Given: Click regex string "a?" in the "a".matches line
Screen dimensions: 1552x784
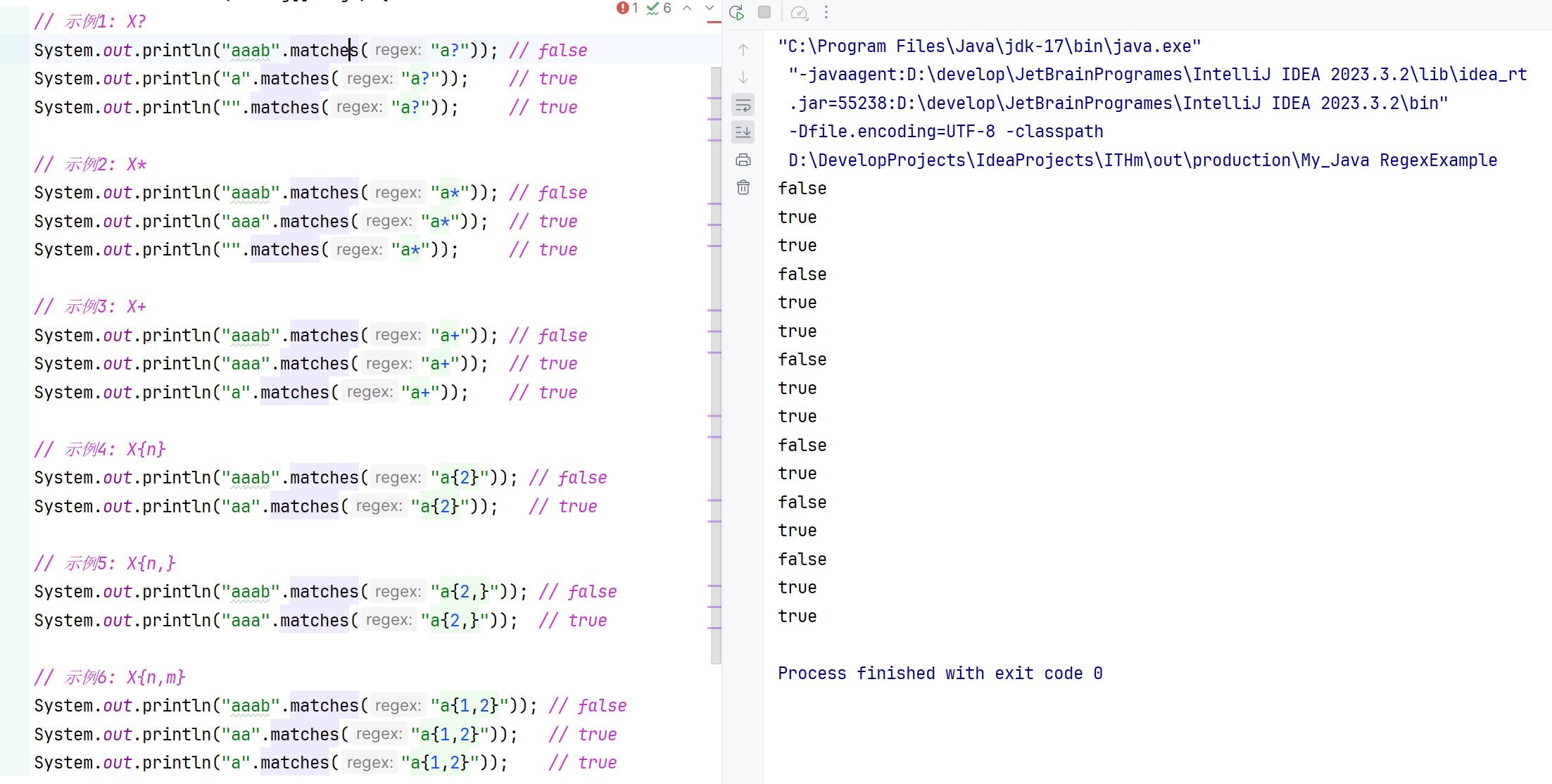Looking at the screenshot, I should click(420, 78).
